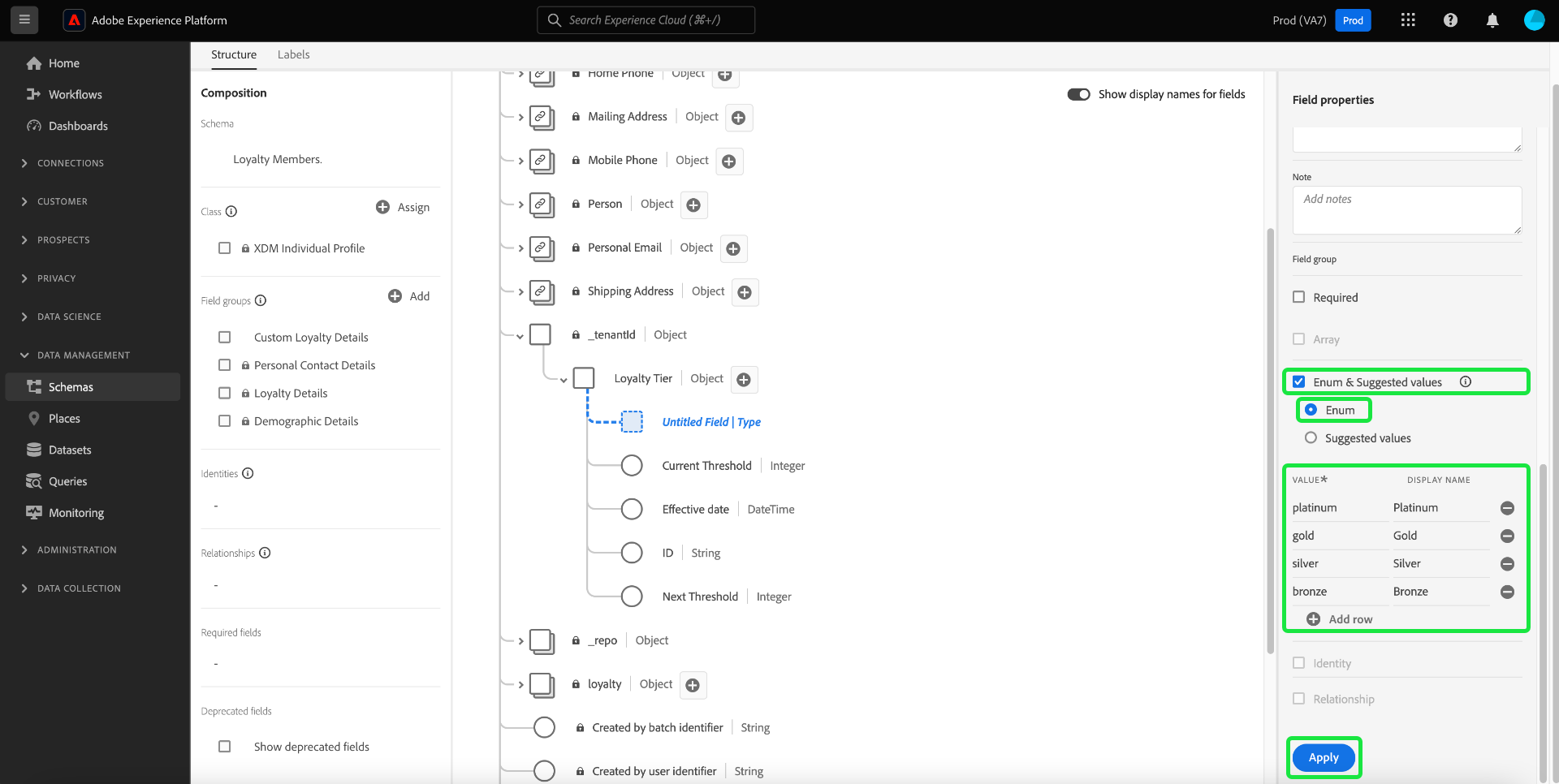
Task: Check the Custom Loyalty Details field group
Action: 225,337
